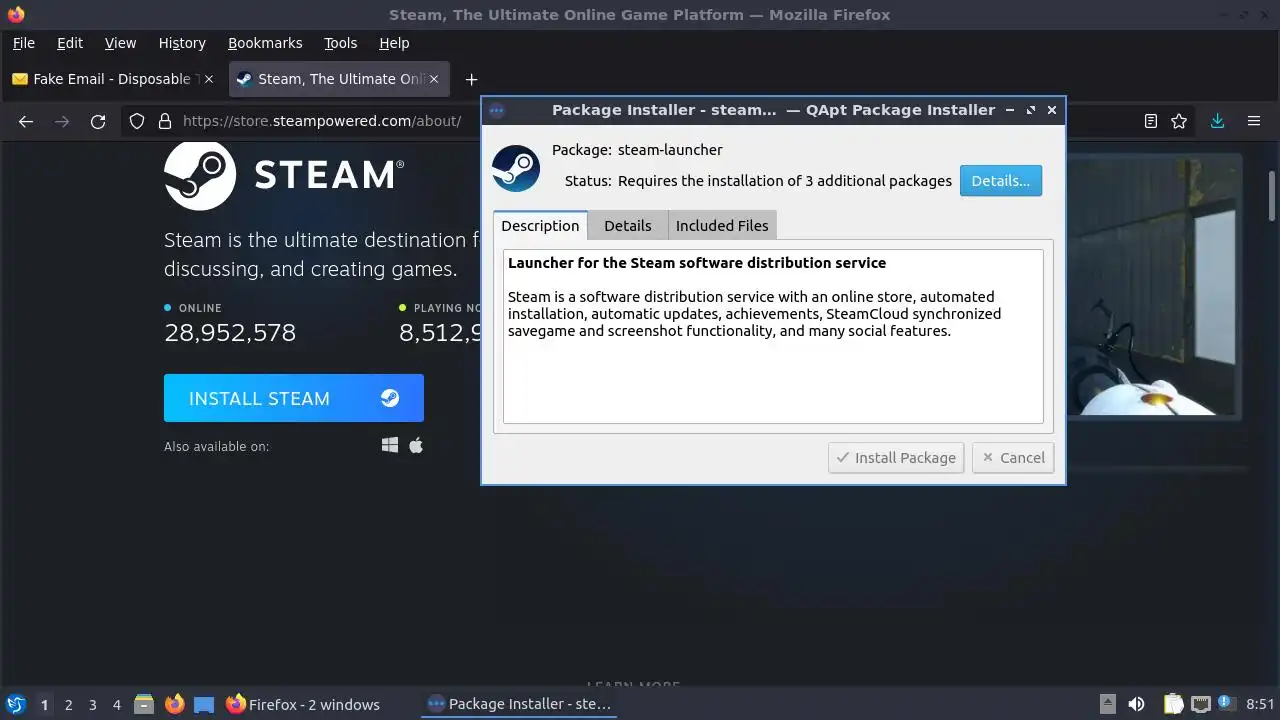Open the volume control in the tray

click(x=1136, y=704)
